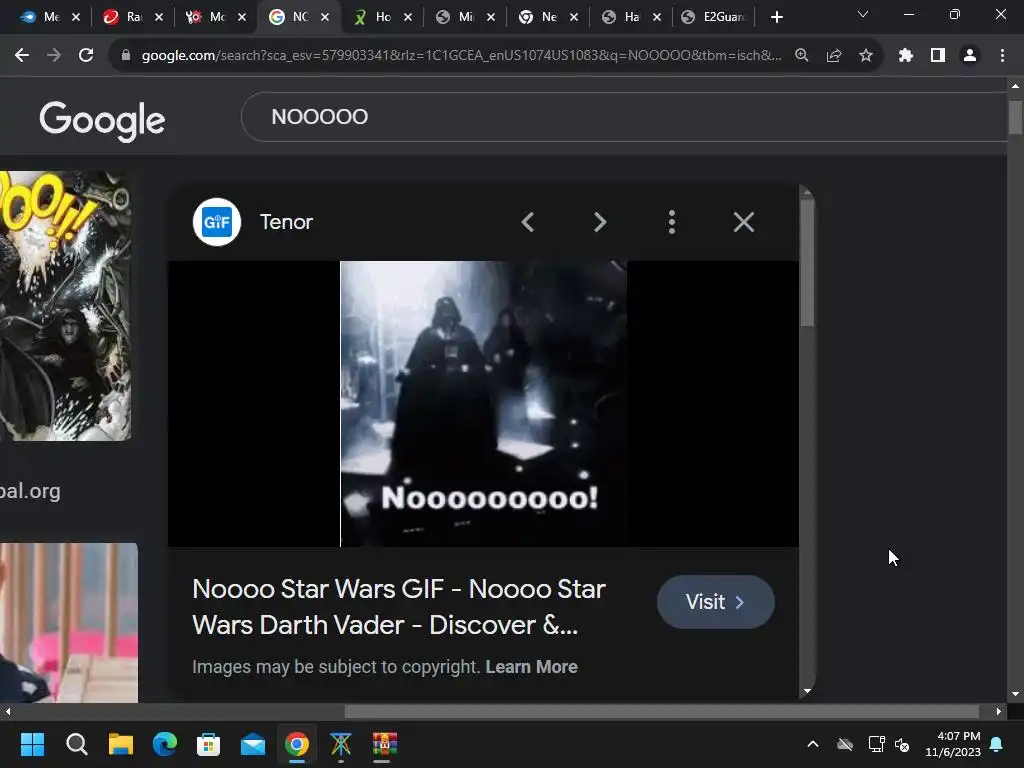This screenshot has height=768, width=1024.
Task: Go back with the browser back arrow
Action: coord(22,56)
